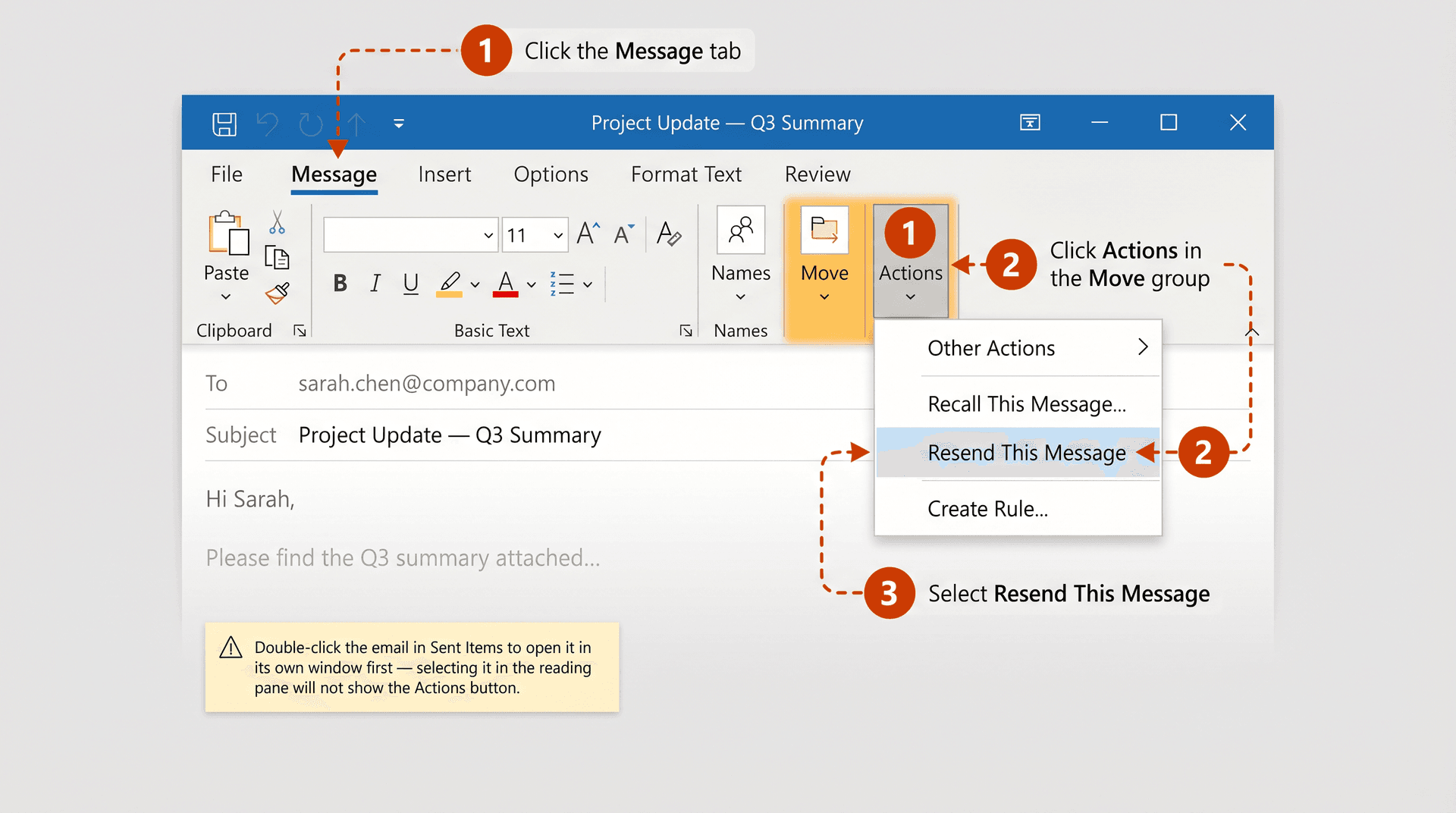Switch to the Format Text tab
Image resolution: width=1456 pixels, height=813 pixels.
[x=686, y=174]
